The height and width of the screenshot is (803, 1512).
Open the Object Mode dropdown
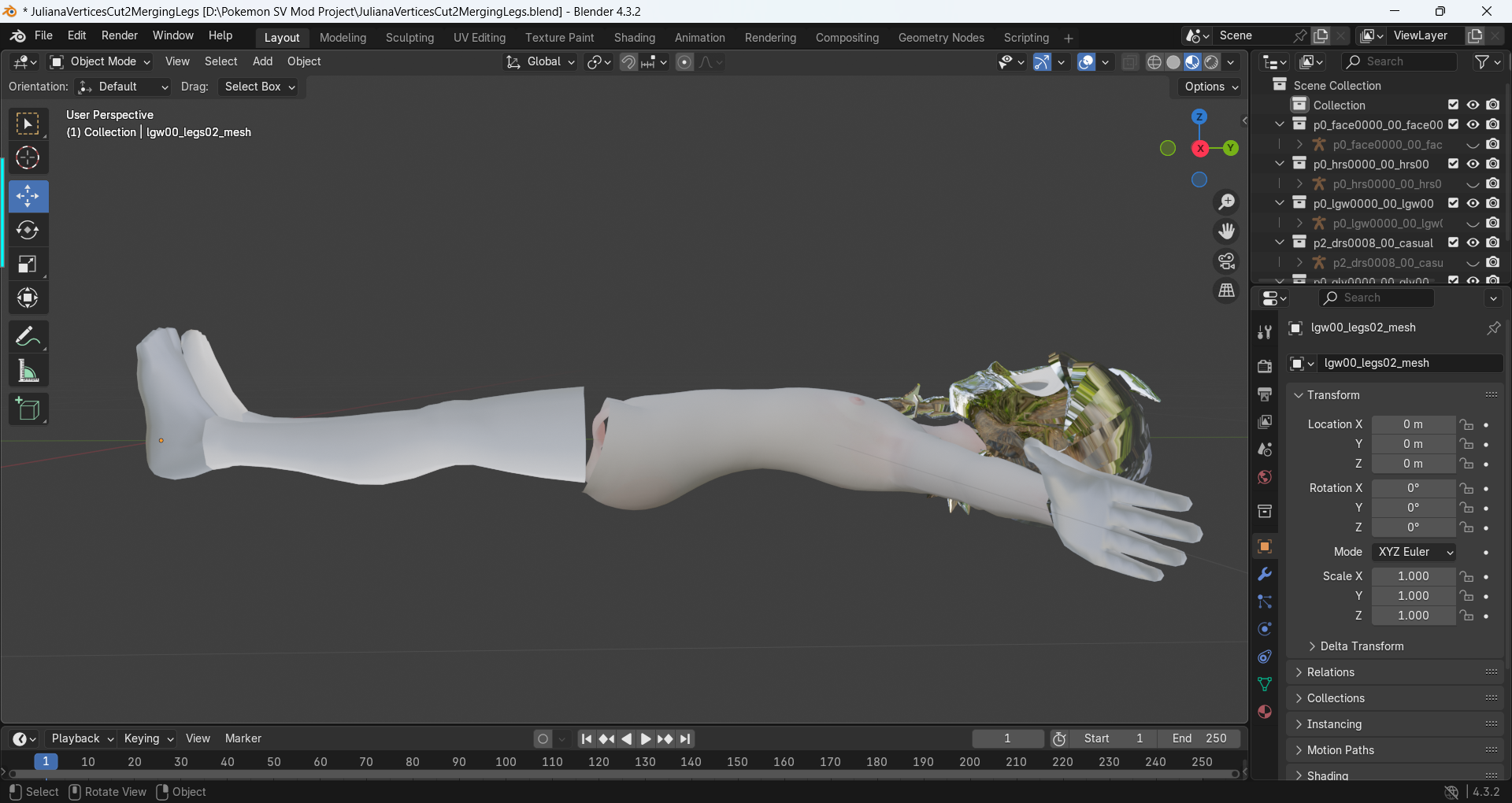[99, 61]
